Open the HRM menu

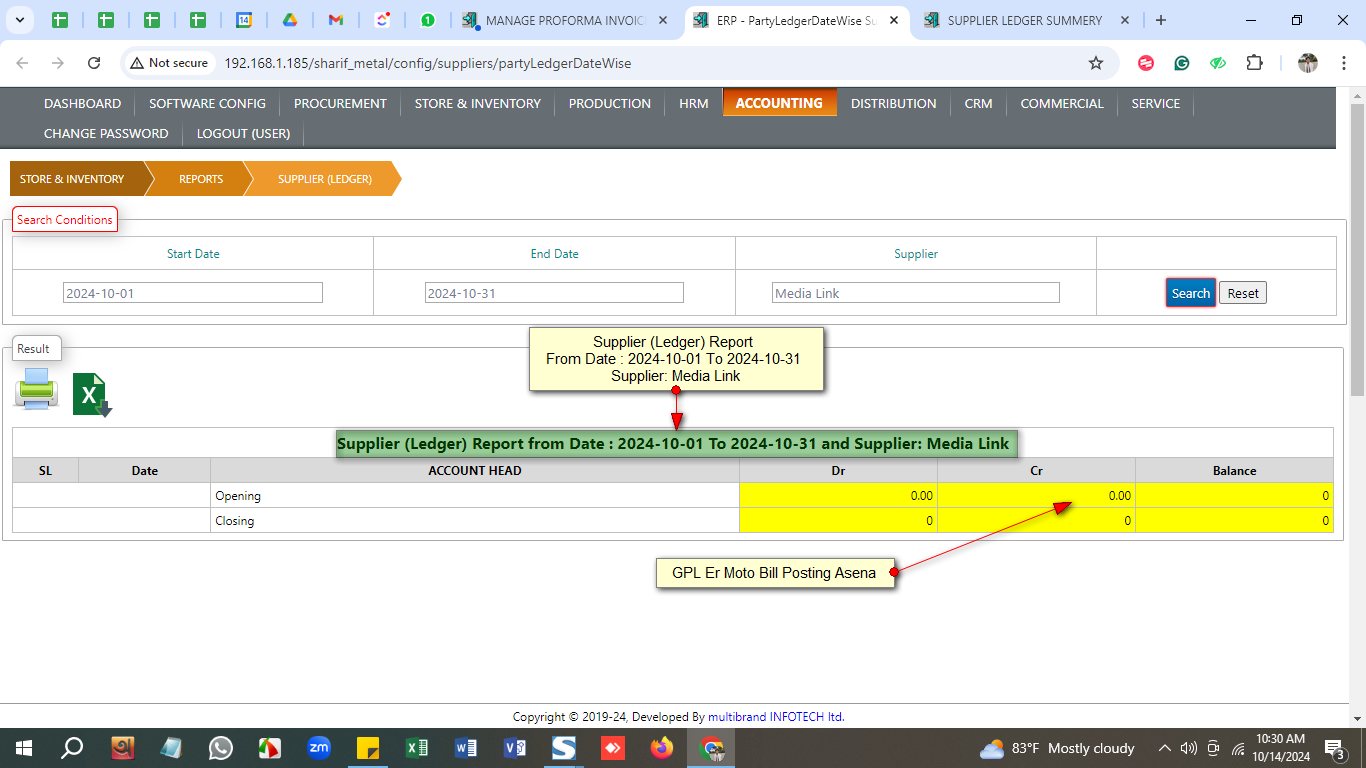click(694, 103)
